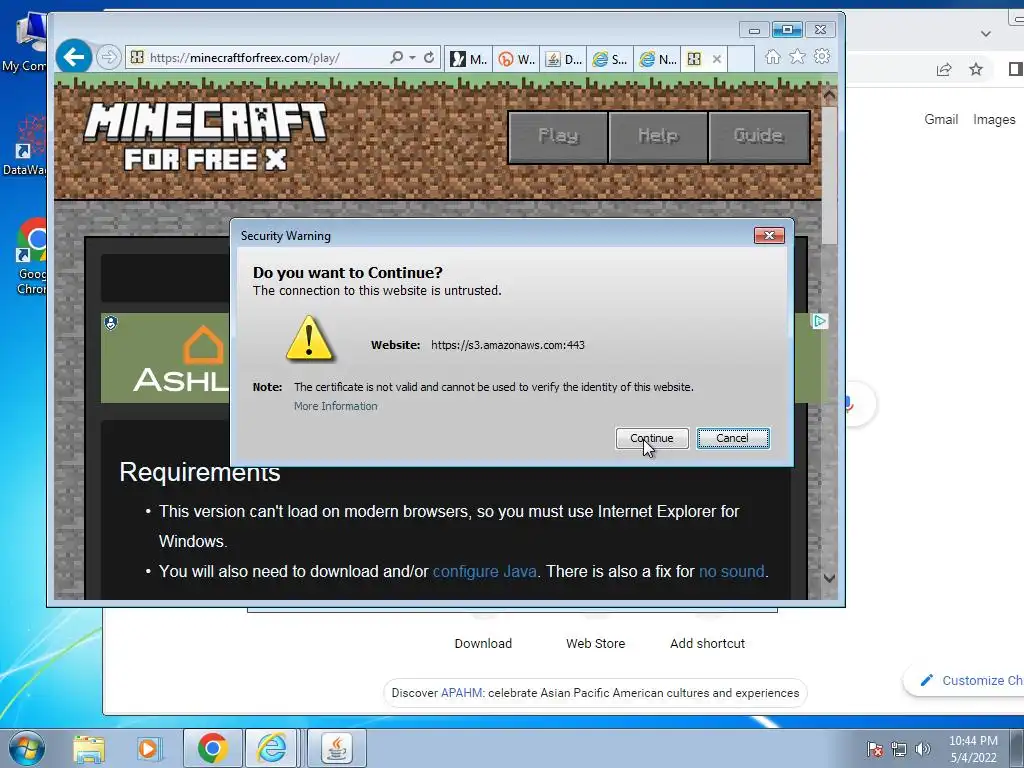This screenshot has height=768, width=1024.
Task: Switch to Internet Explorer on taskbar
Action: (272, 748)
